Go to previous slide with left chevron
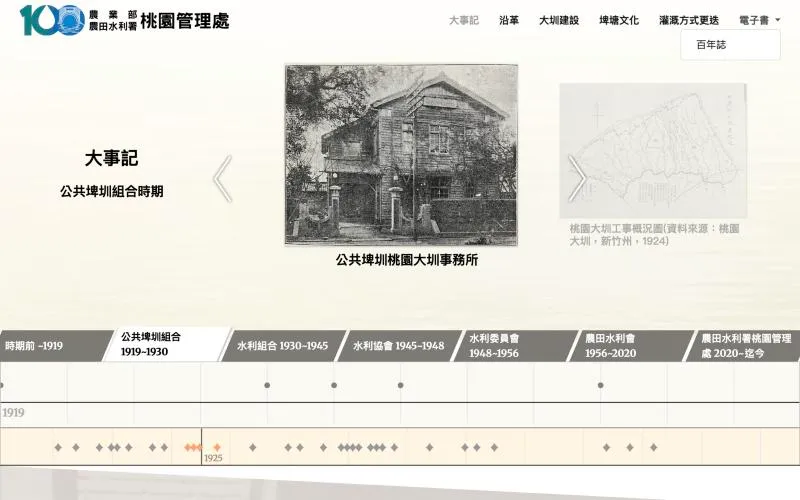 pyautogui.click(x=223, y=179)
